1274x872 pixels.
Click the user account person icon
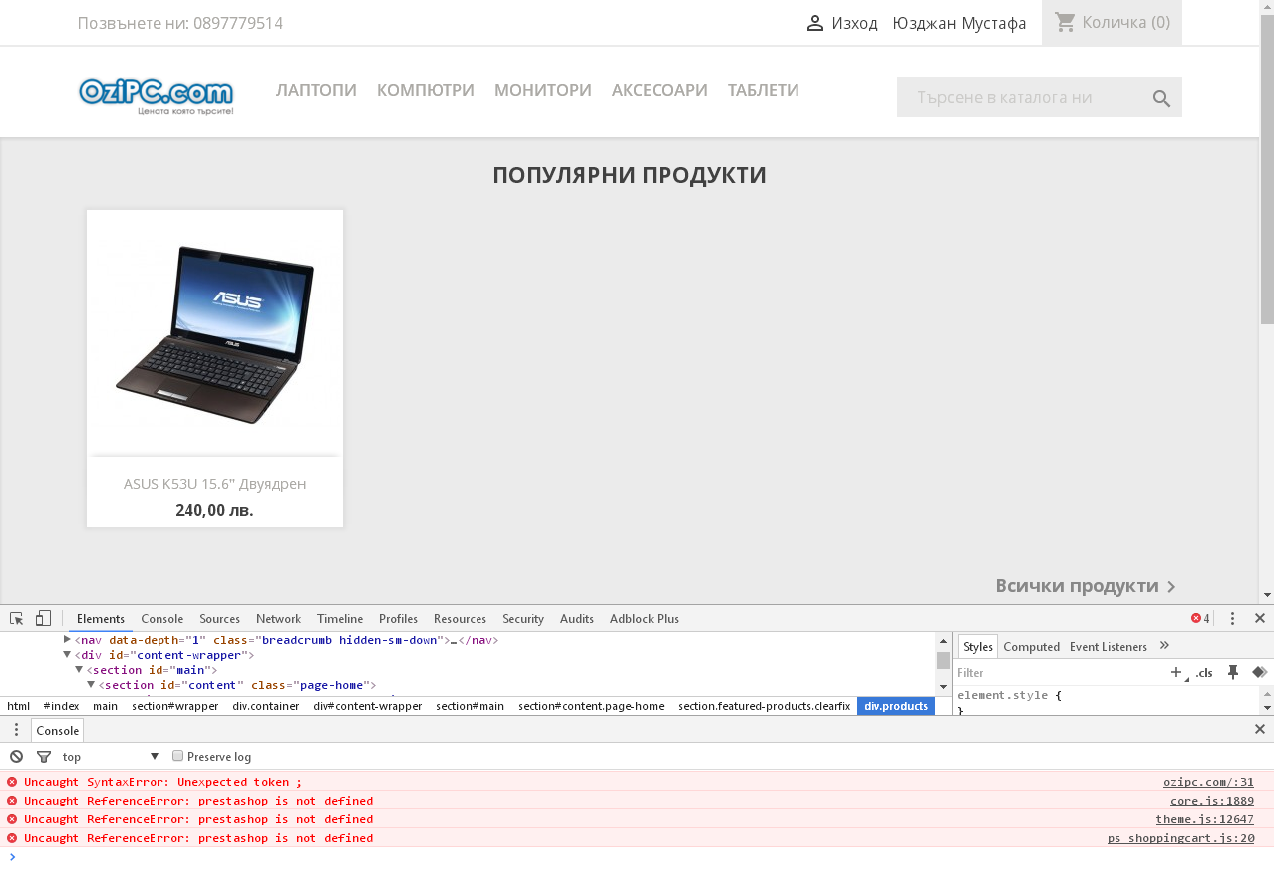click(815, 23)
